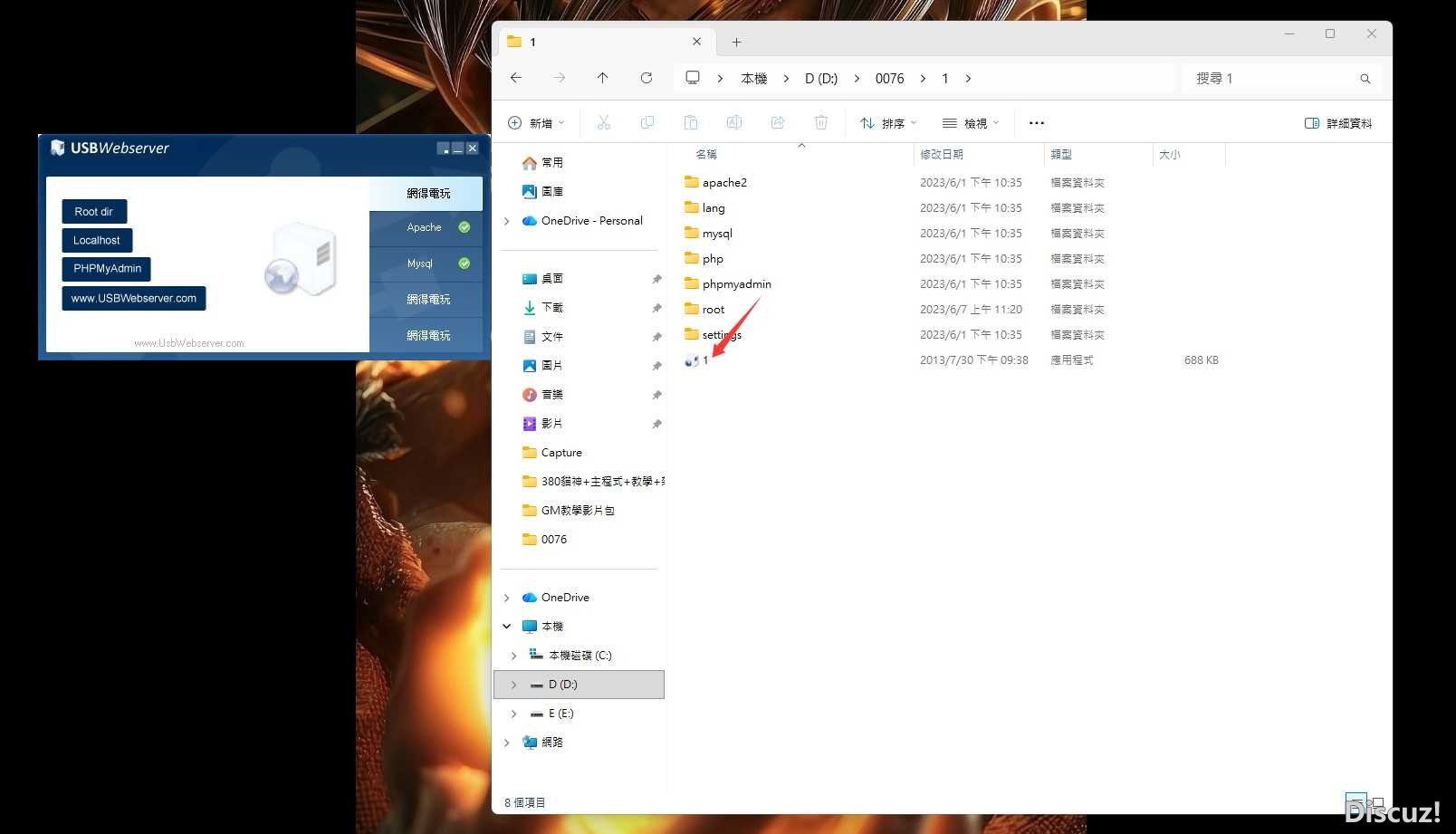Click the PHPMyAdmin button in USBWebserver
The height and width of the screenshot is (834, 1456).
point(106,268)
